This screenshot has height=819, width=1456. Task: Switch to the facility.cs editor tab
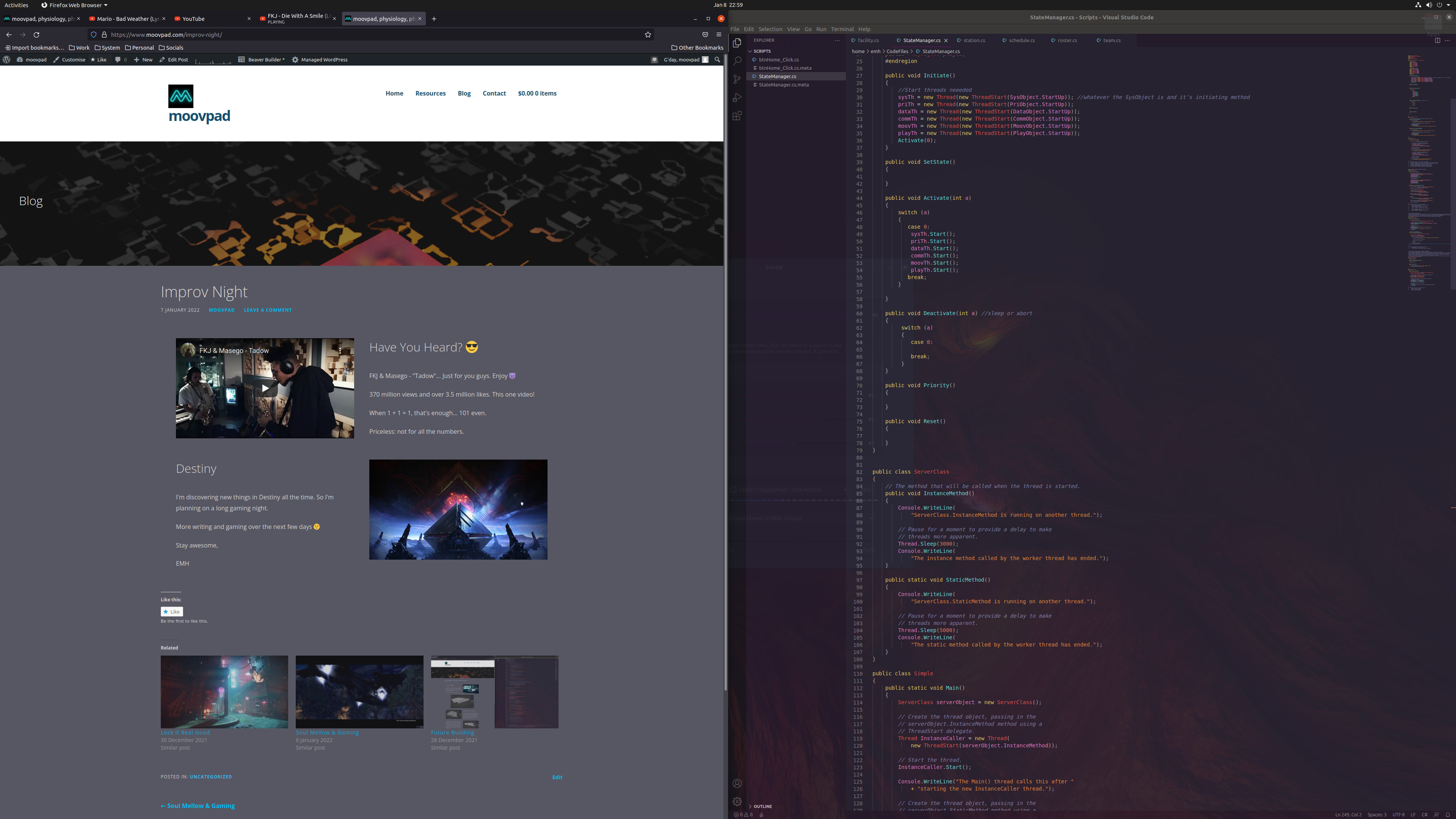(x=868, y=40)
